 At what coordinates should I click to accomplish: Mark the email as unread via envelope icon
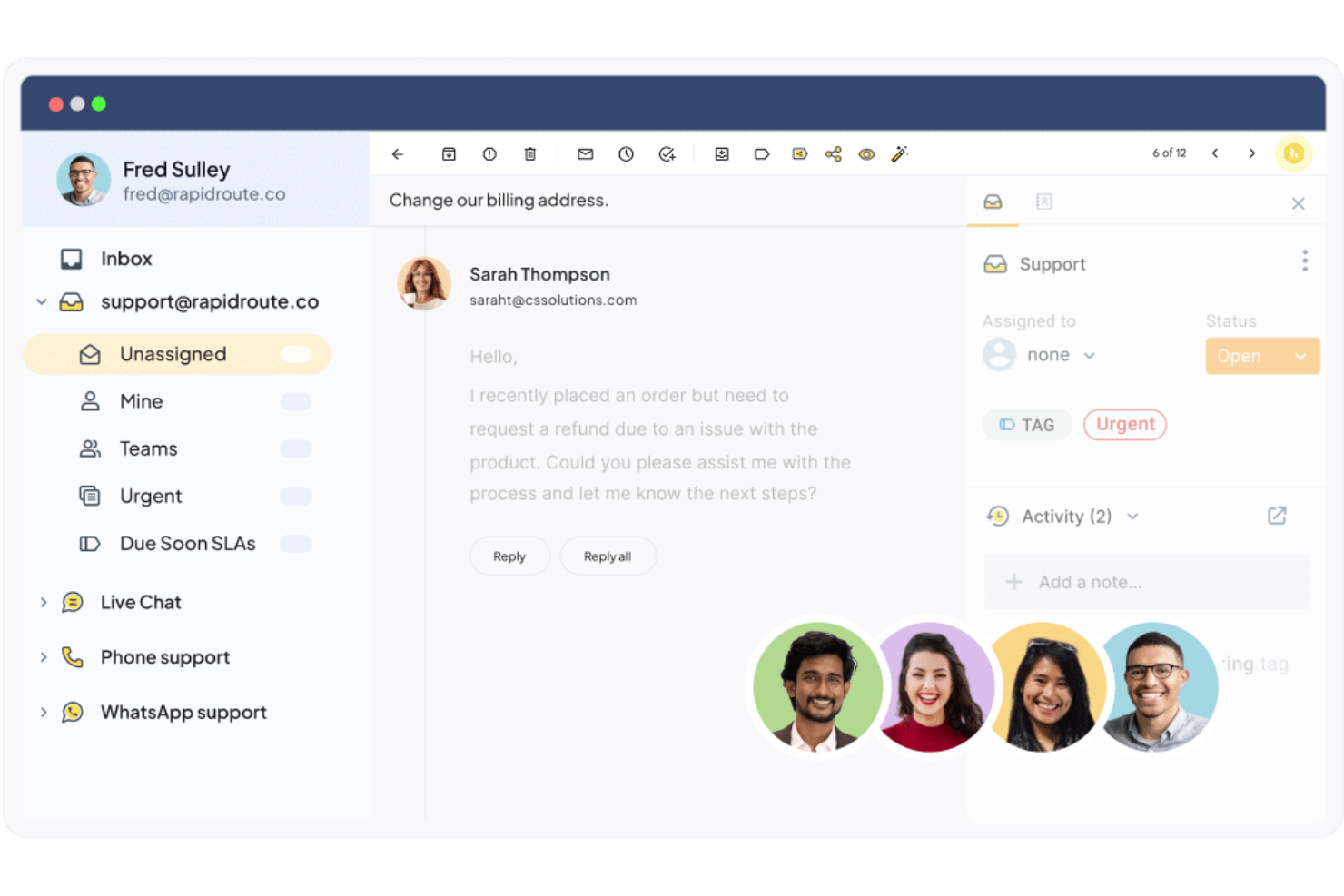585,153
